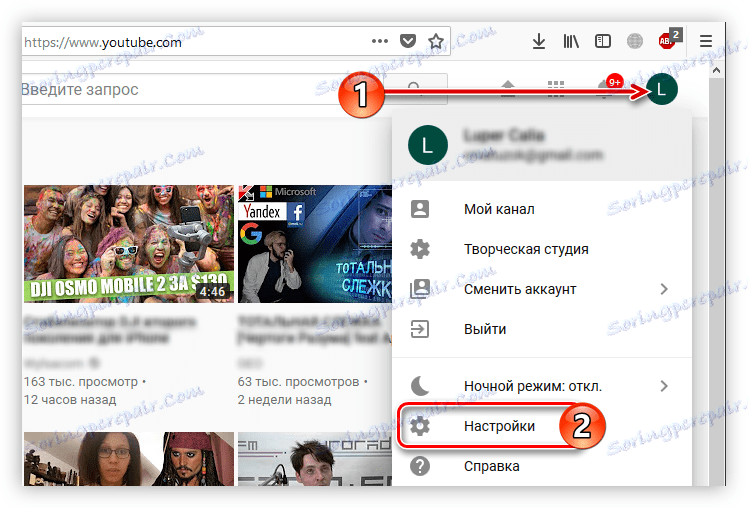748x508 pixels.
Task: Click '63 тыс. просмотров' view count text
Action: point(299,382)
